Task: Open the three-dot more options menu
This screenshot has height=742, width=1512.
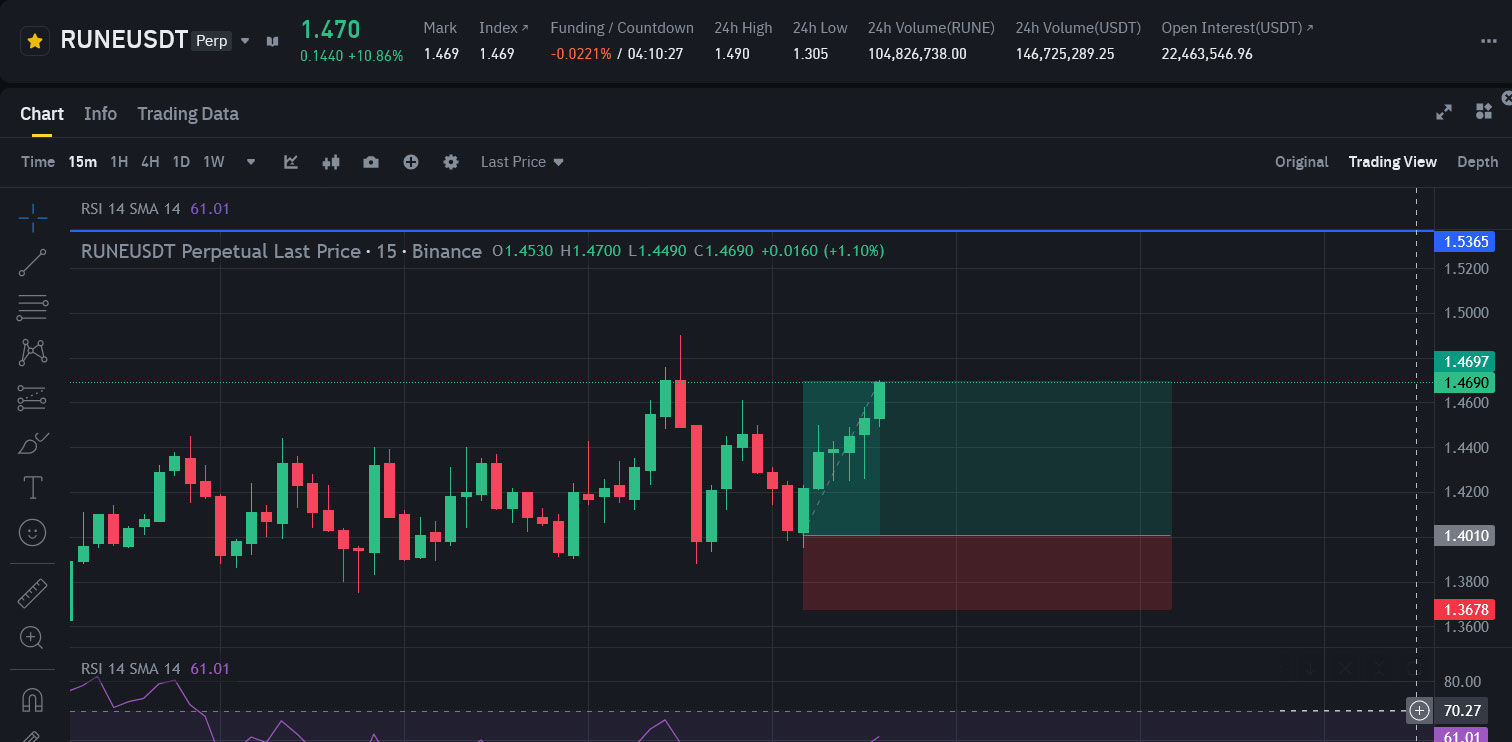Action: coord(1489,41)
